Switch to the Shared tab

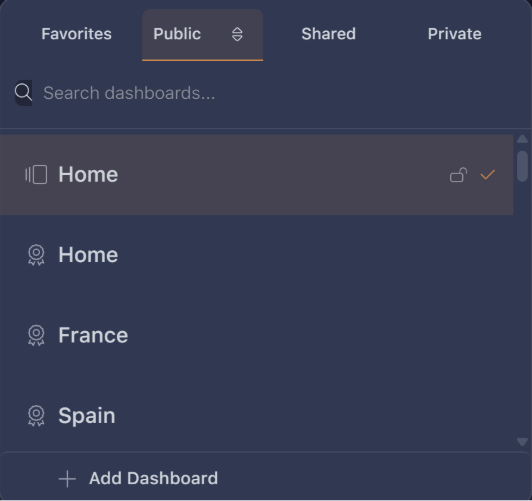328,34
